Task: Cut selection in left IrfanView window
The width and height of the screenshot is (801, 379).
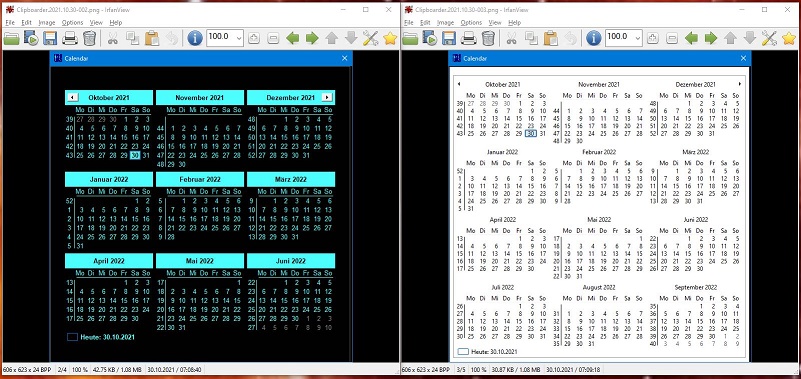Action: [x=113, y=38]
